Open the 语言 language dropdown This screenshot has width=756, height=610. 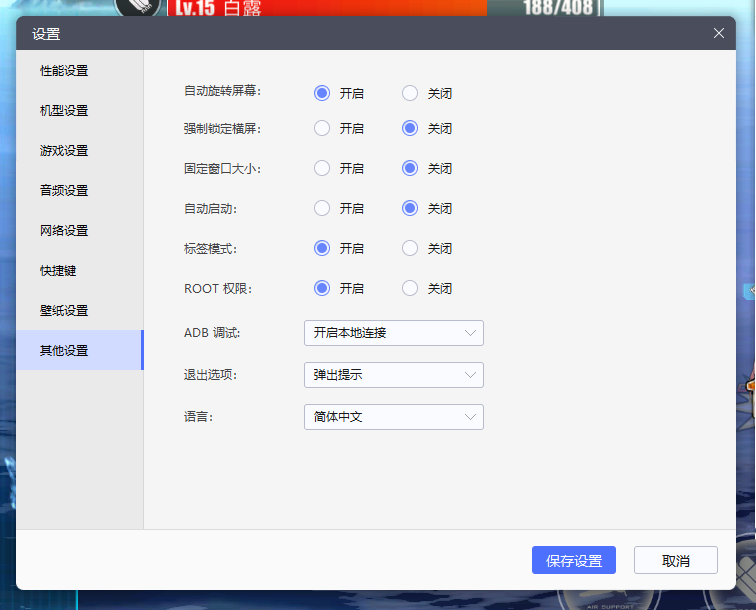tap(393, 417)
